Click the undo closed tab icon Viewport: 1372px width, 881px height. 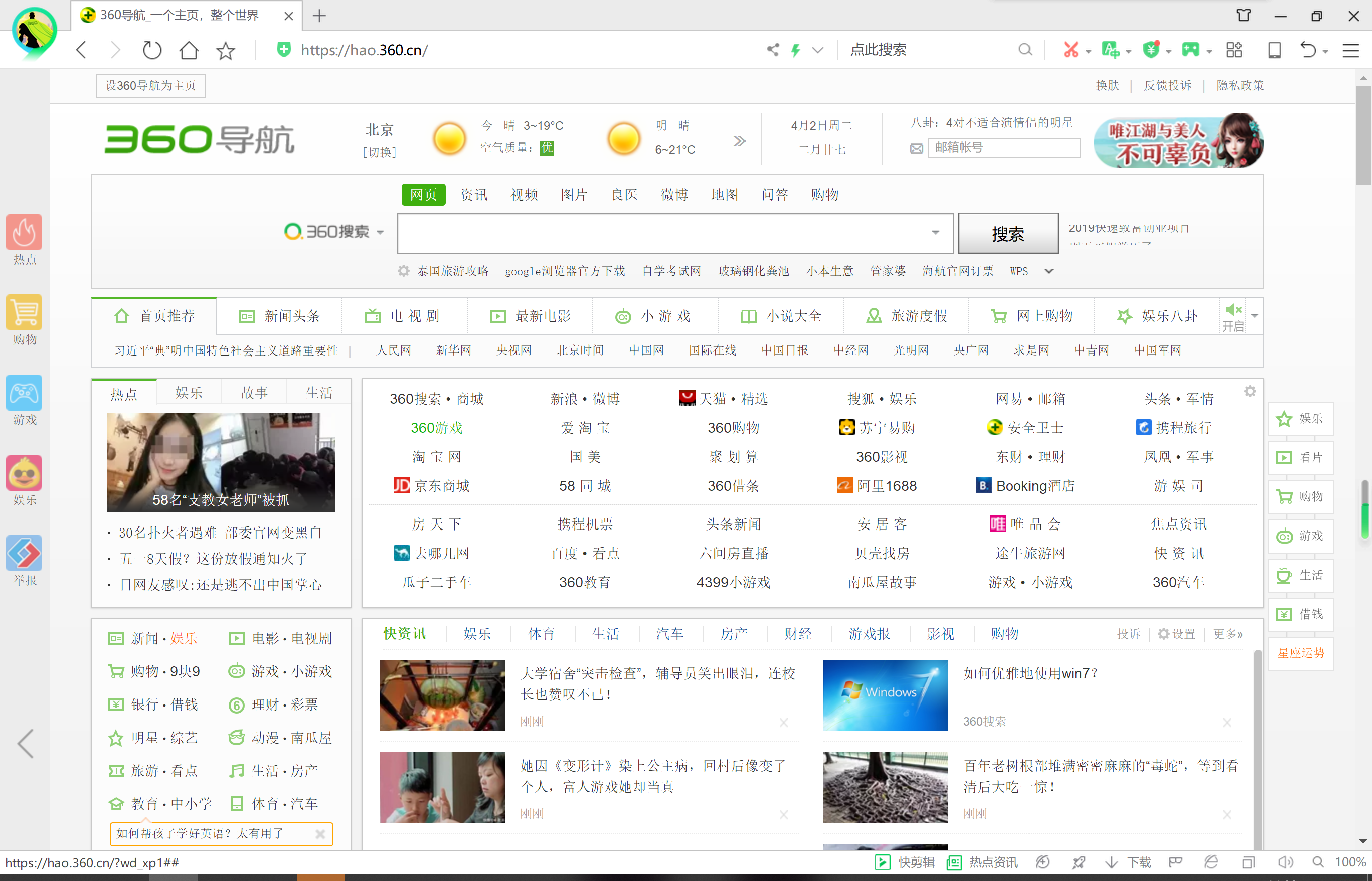click(x=1308, y=50)
